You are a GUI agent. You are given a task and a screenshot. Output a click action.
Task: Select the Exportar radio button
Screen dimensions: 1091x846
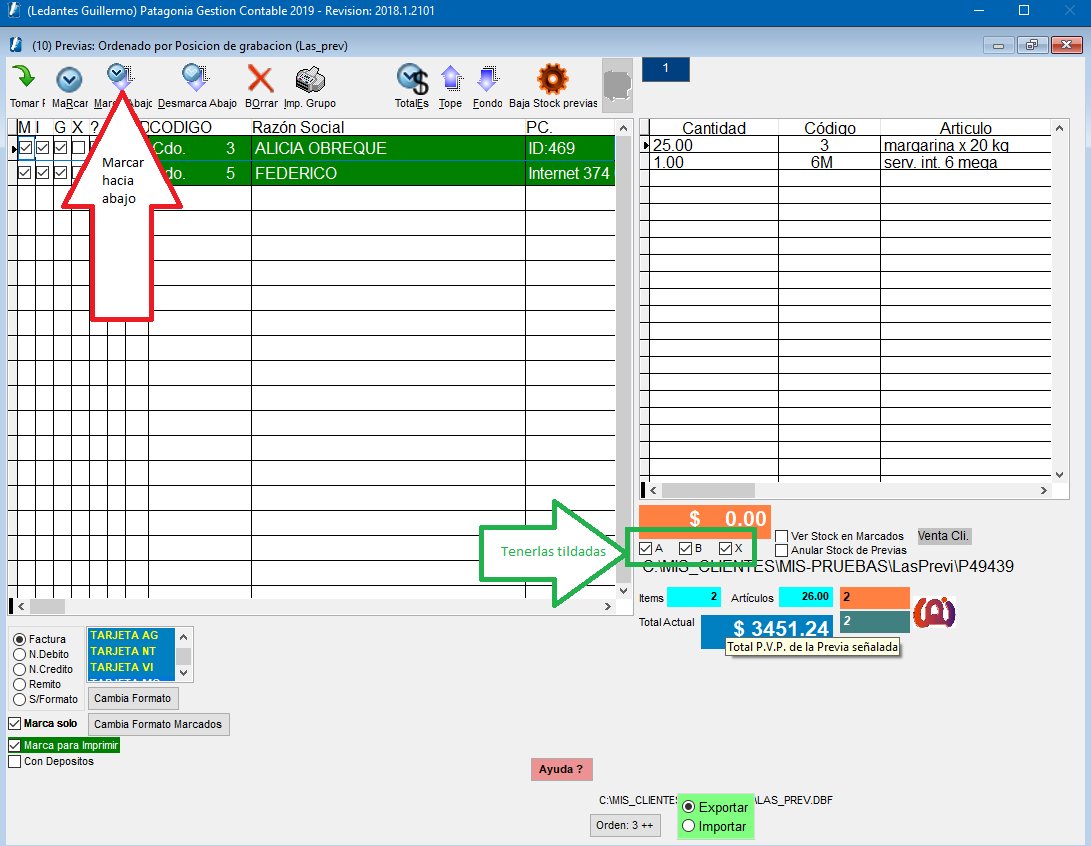(689, 807)
